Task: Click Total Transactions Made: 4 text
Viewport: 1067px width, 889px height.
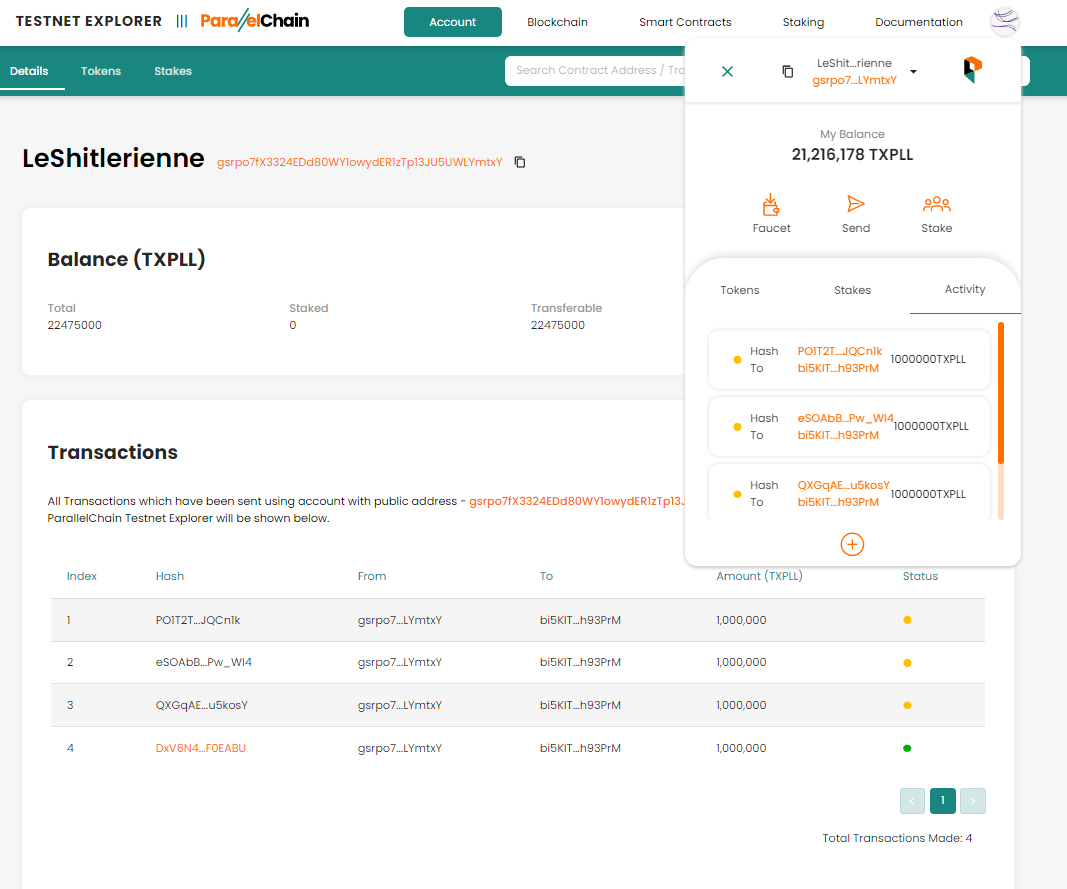Action: tap(897, 838)
